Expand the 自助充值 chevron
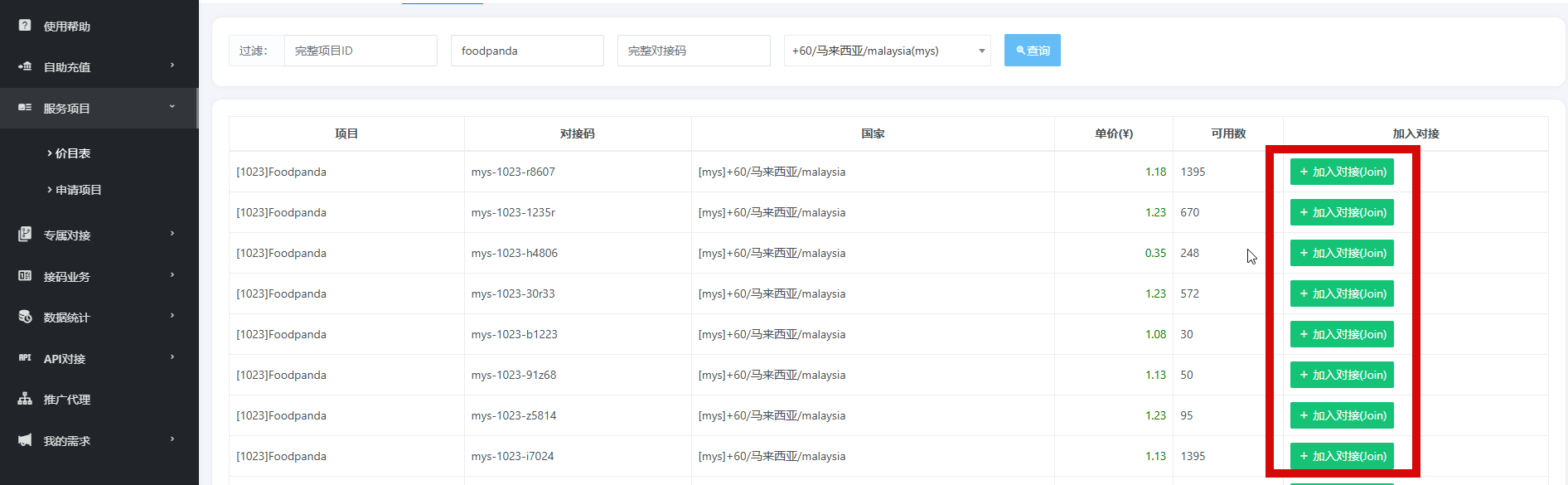Image resolution: width=1568 pixels, height=485 pixels. (172, 65)
